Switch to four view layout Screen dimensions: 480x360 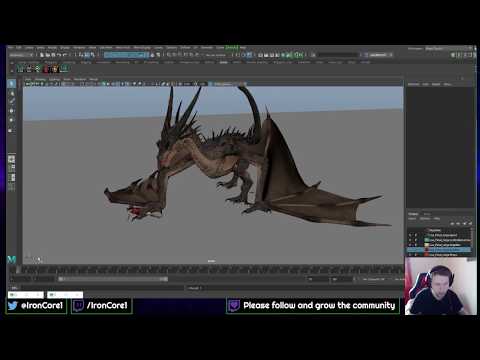(12, 168)
